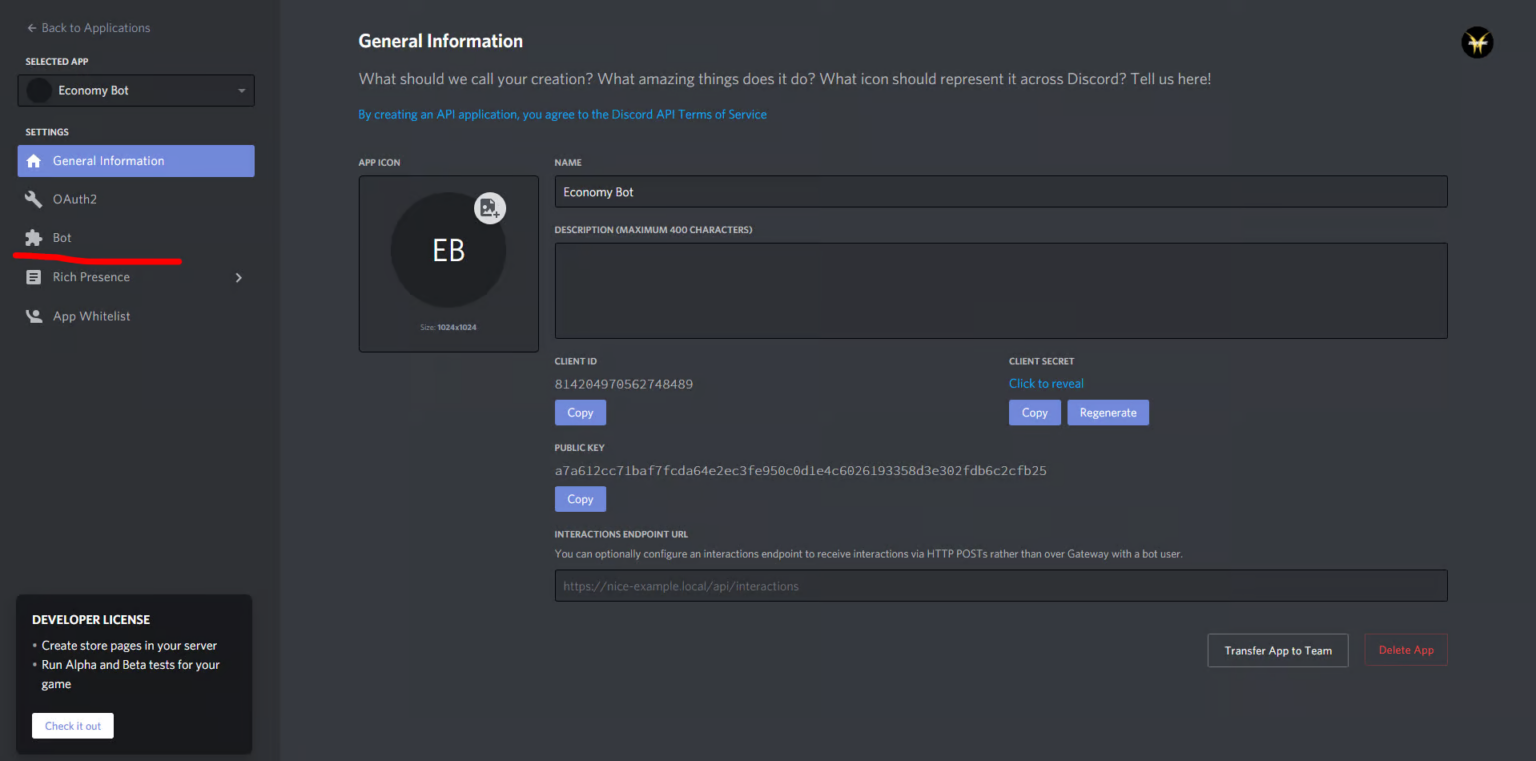1536x761 pixels.
Task: Click the Interactions Endpoint URL field
Action: pos(1000,586)
